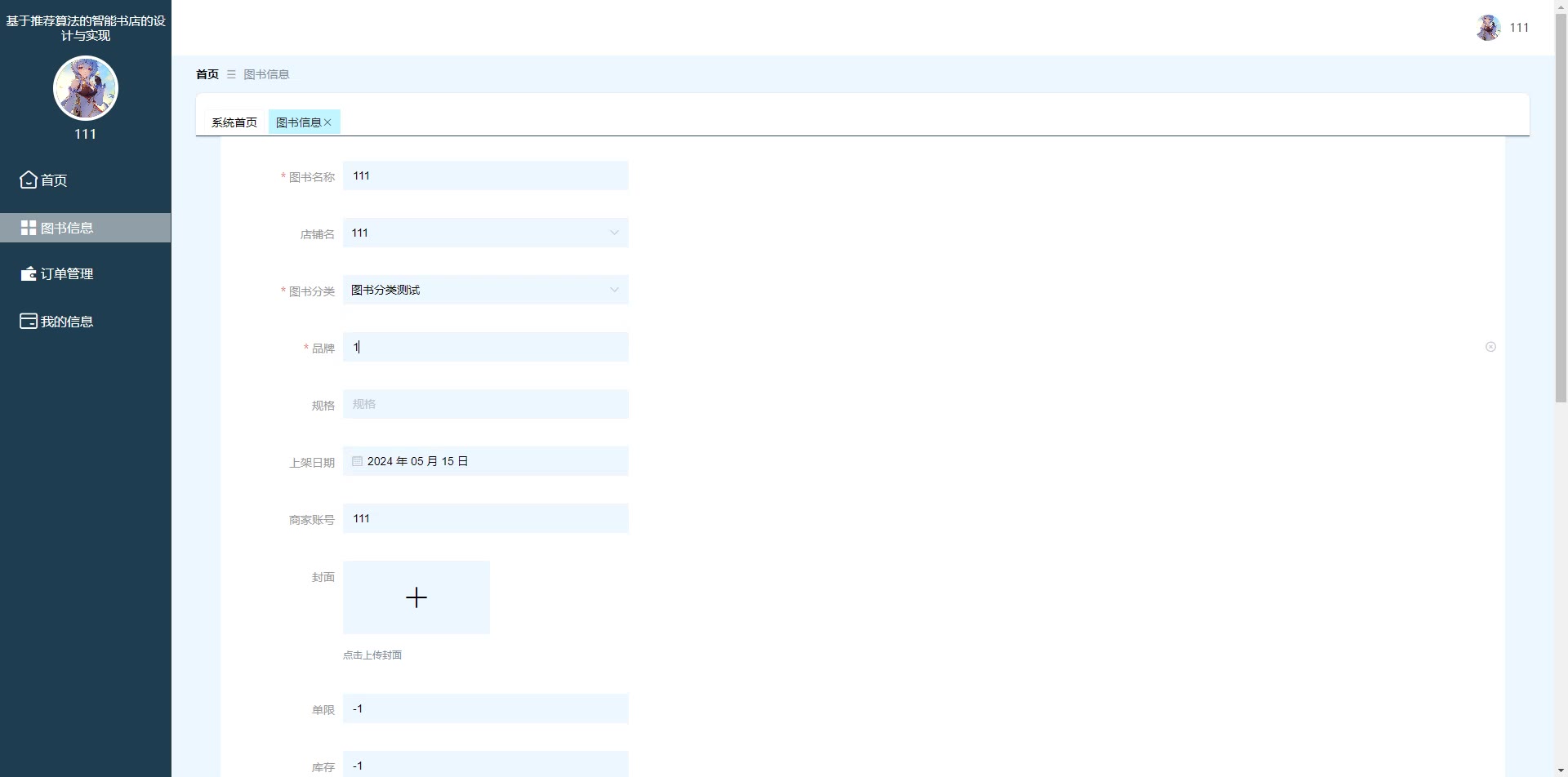
Task: Expand the 图书分类 dropdown arrow
Action: tap(614, 290)
